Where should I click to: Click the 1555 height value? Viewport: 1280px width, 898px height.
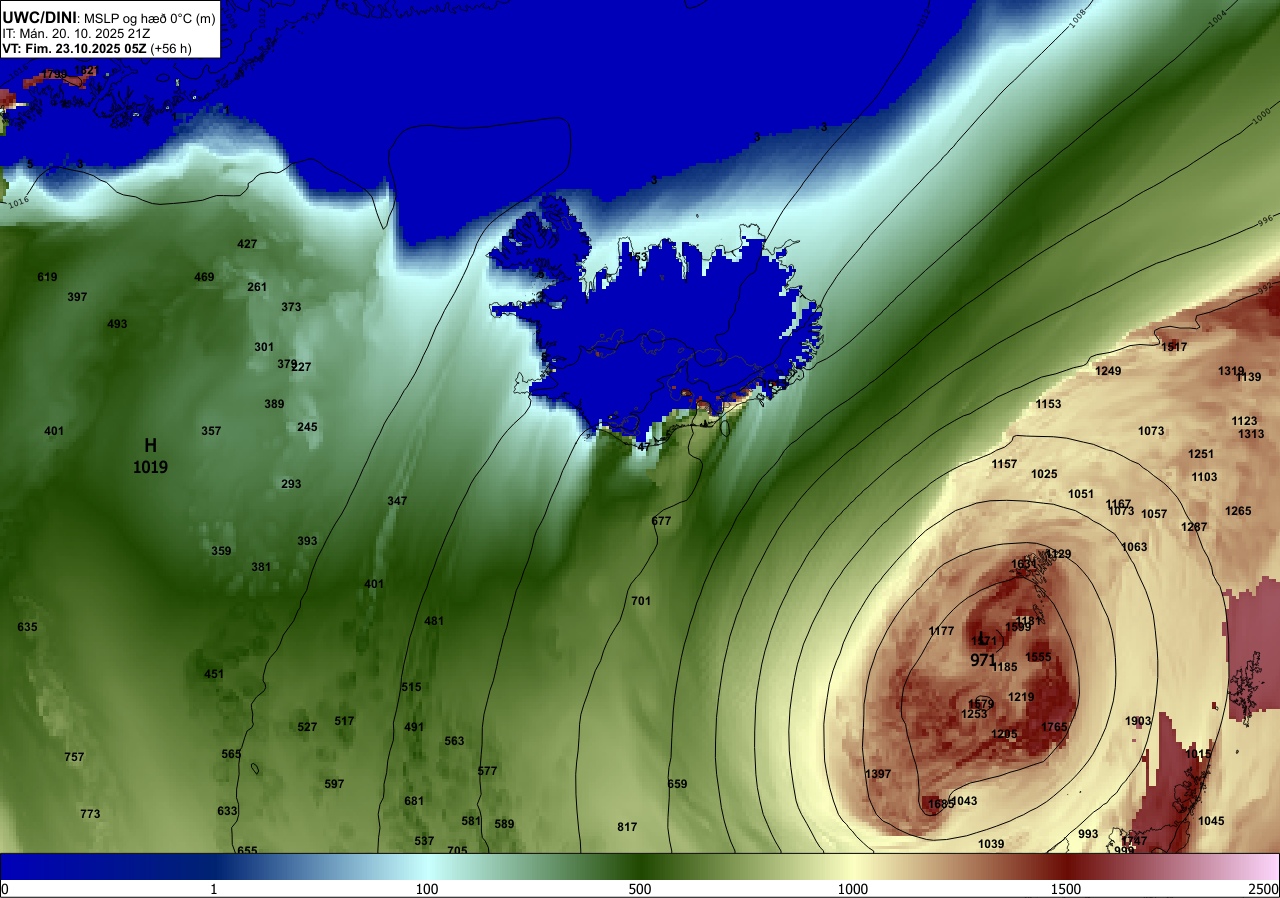pyautogui.click(x=1038, y=657)
